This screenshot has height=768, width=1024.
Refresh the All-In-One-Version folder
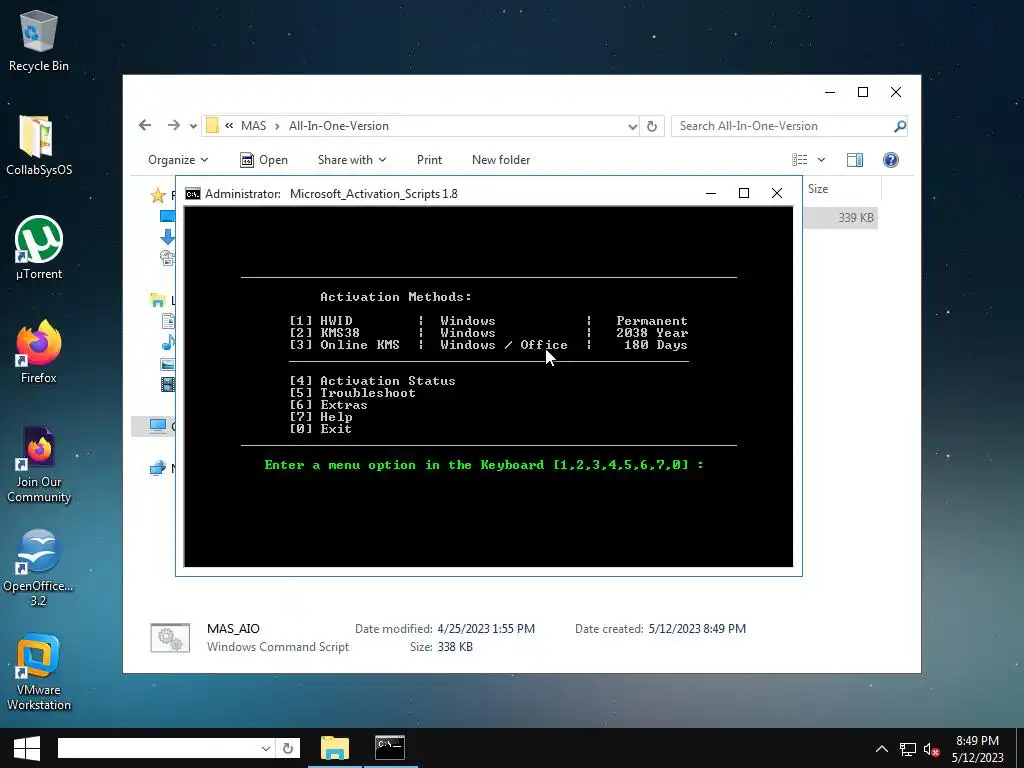652,126
